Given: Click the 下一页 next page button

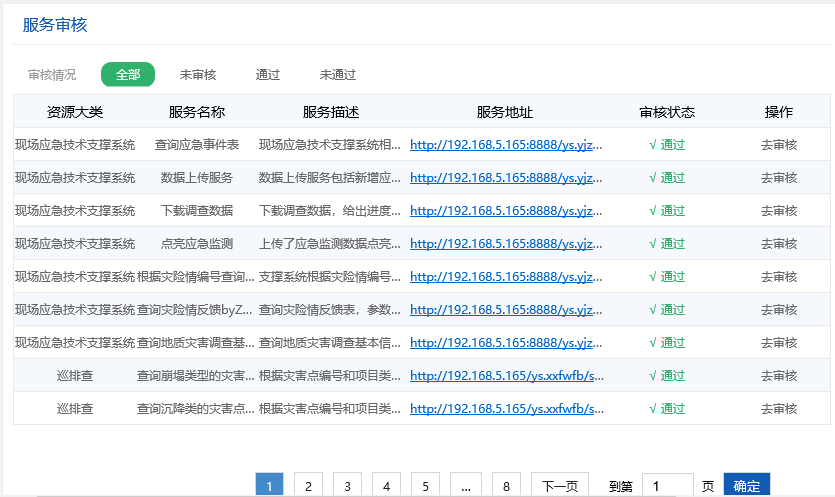Looking at the screenshot, I should point(559,486).
